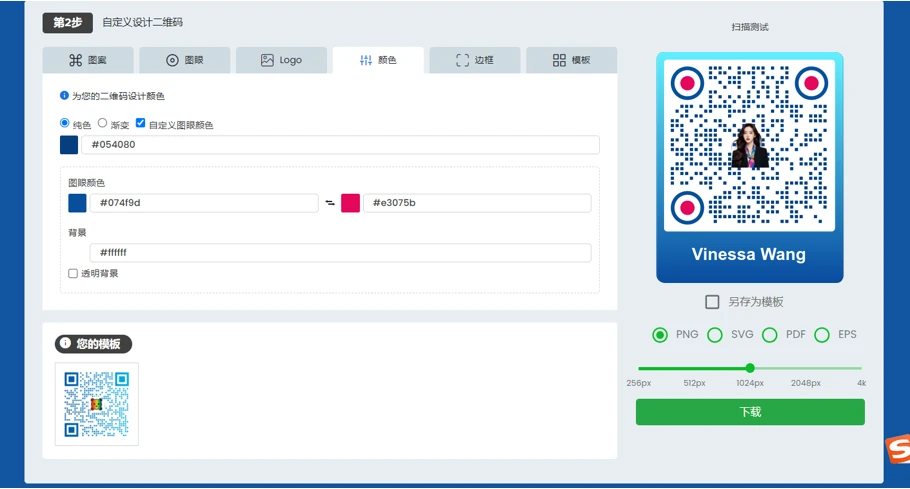Select the 纯色 solid color option
The image size is (910, 489).
(64, 123)
